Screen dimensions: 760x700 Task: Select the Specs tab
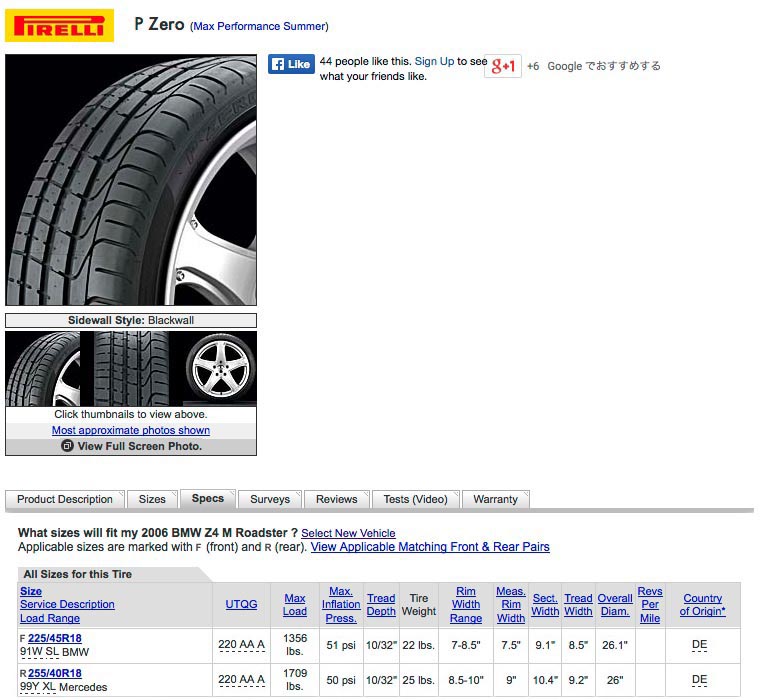pyautogui.click(x=208, y=499)
